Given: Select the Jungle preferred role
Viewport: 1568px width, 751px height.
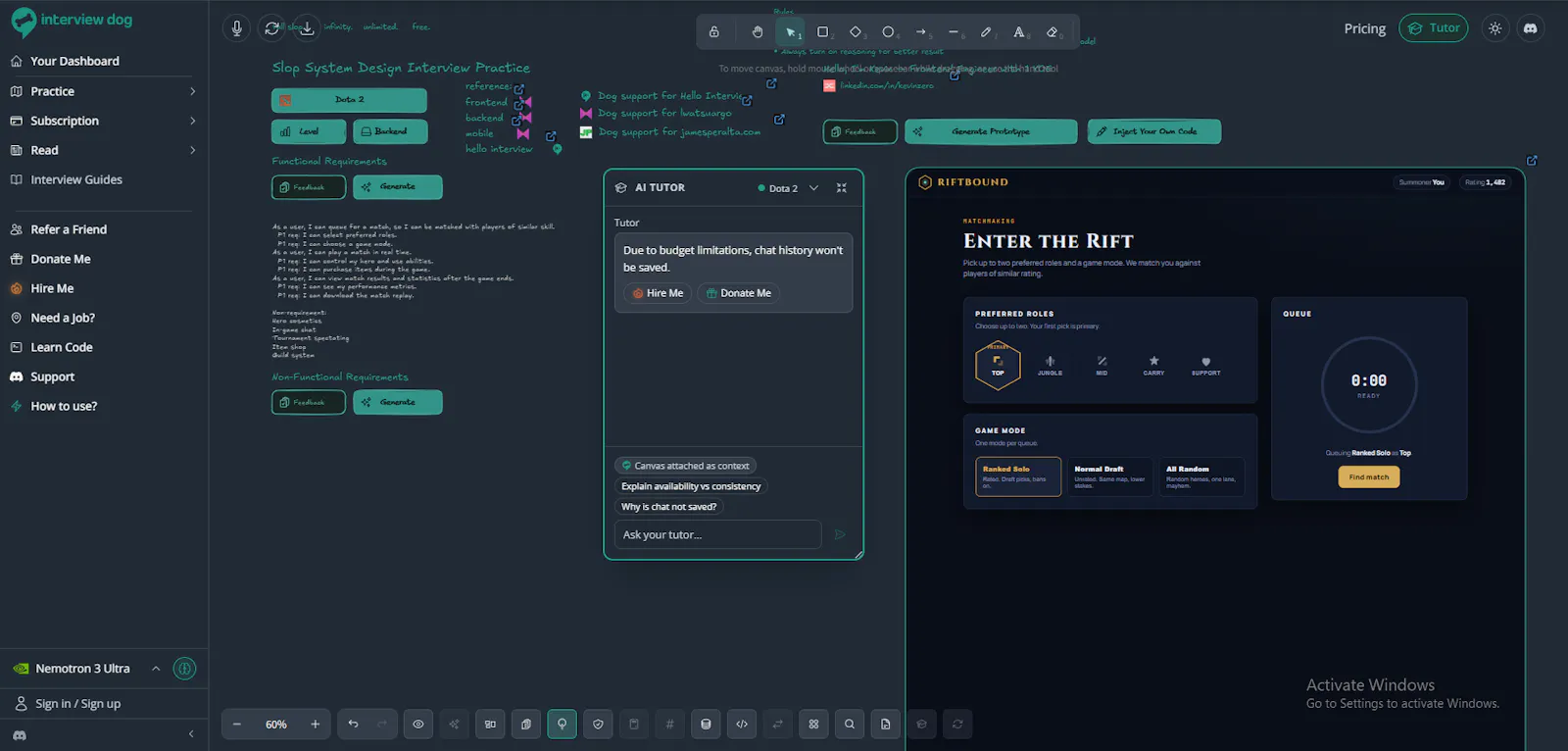Looking at the screenshot, I should pos(1050,366).
